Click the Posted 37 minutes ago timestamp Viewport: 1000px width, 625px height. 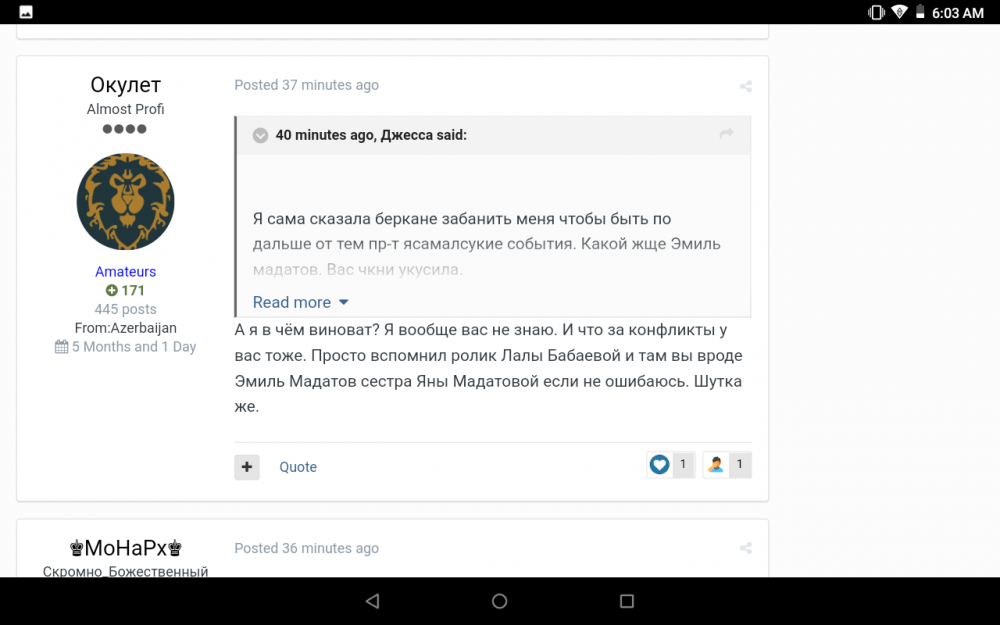click(306, 85)
